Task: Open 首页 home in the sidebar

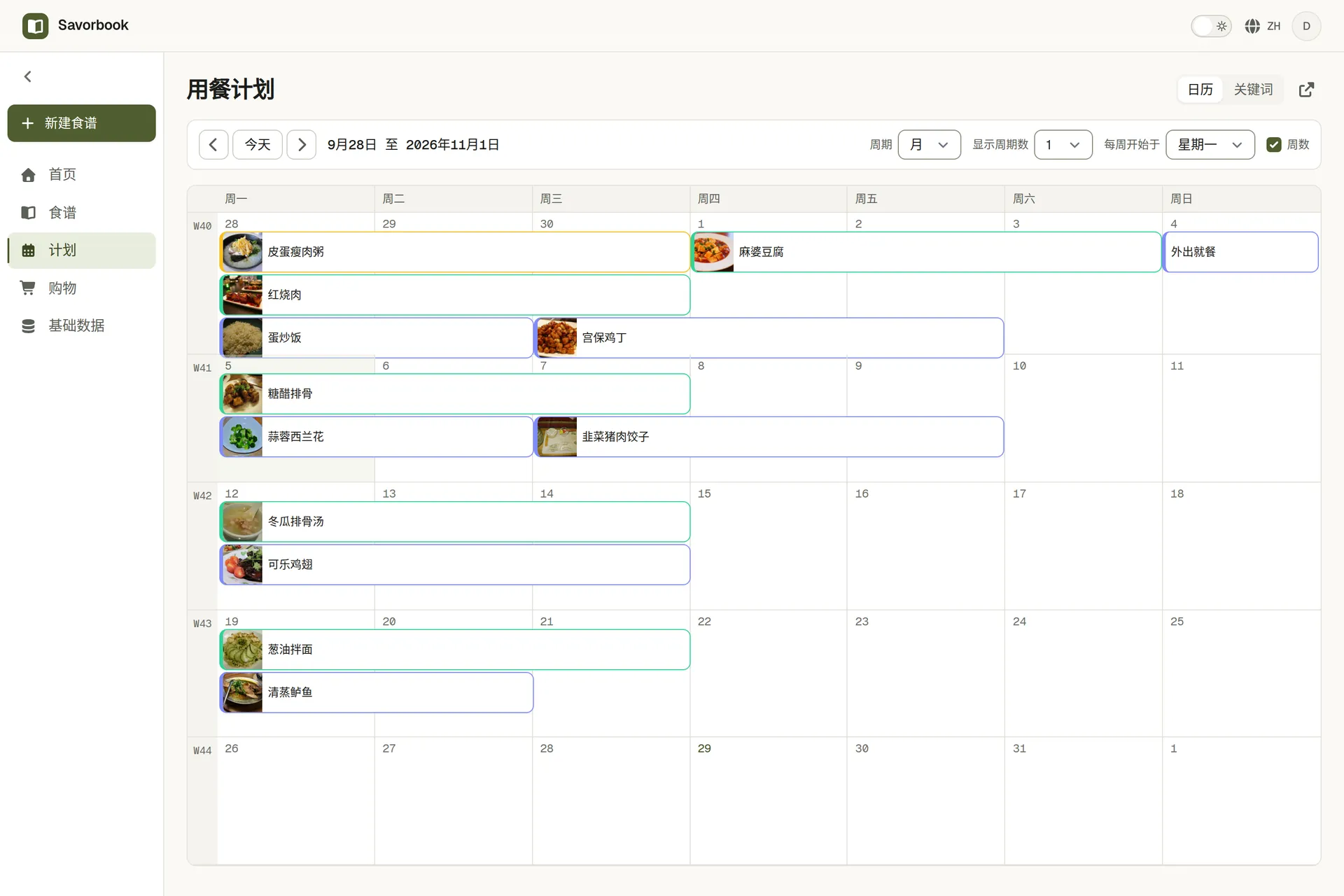Action: 81,174
